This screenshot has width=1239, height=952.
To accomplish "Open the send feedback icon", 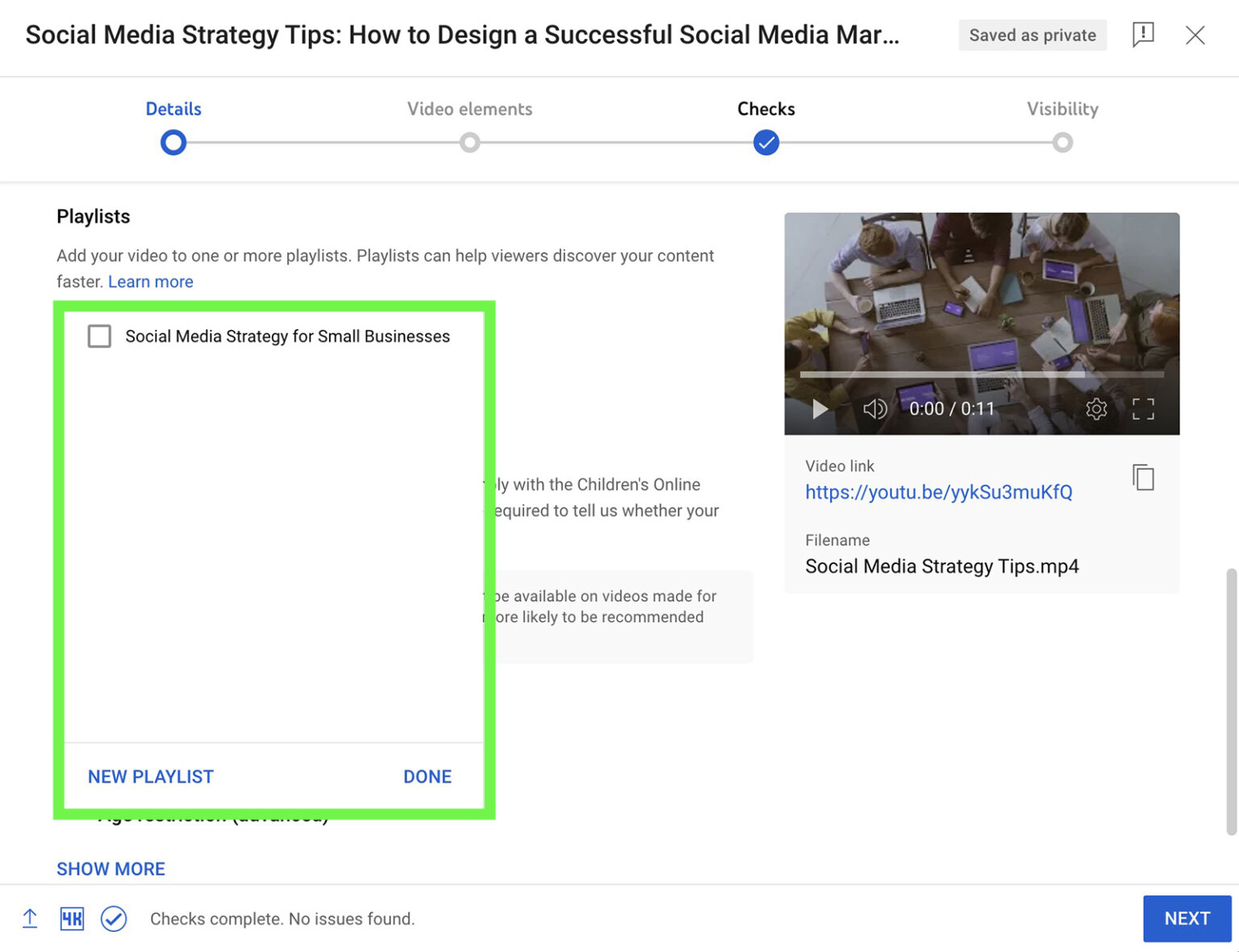I will click(x=1143, y=35).
